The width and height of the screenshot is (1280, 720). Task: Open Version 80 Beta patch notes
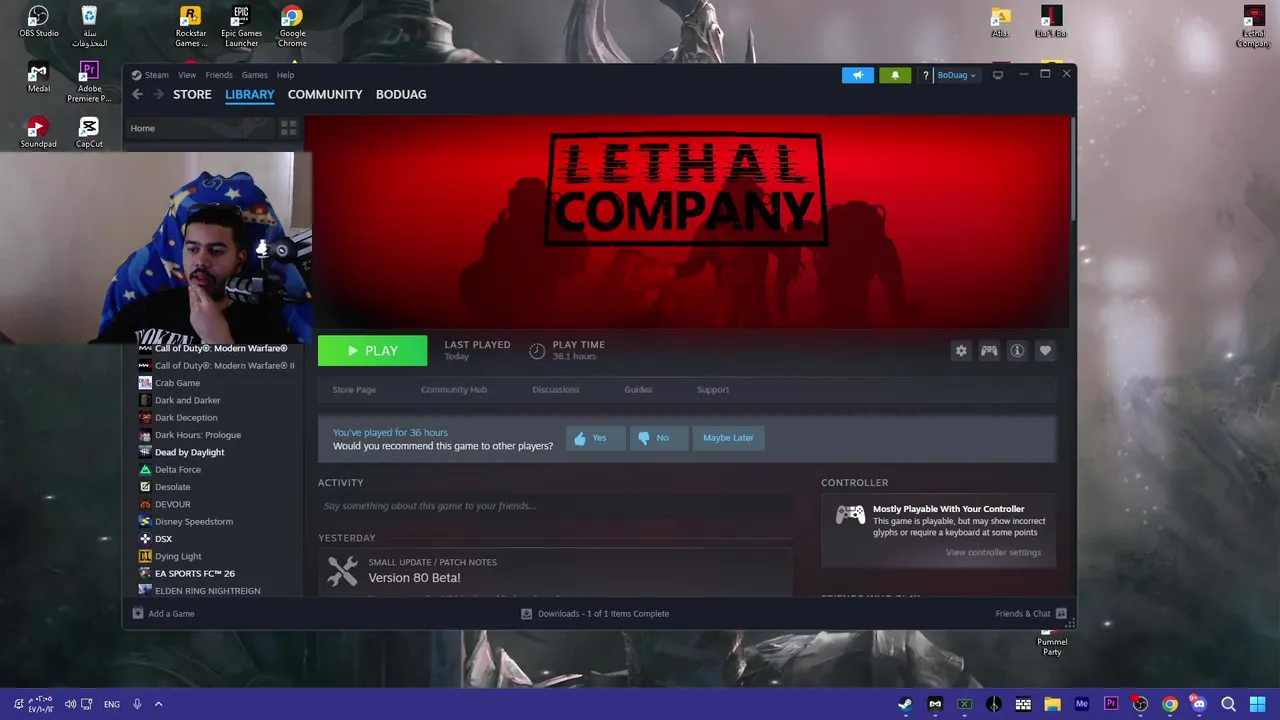tap(414, 578)
